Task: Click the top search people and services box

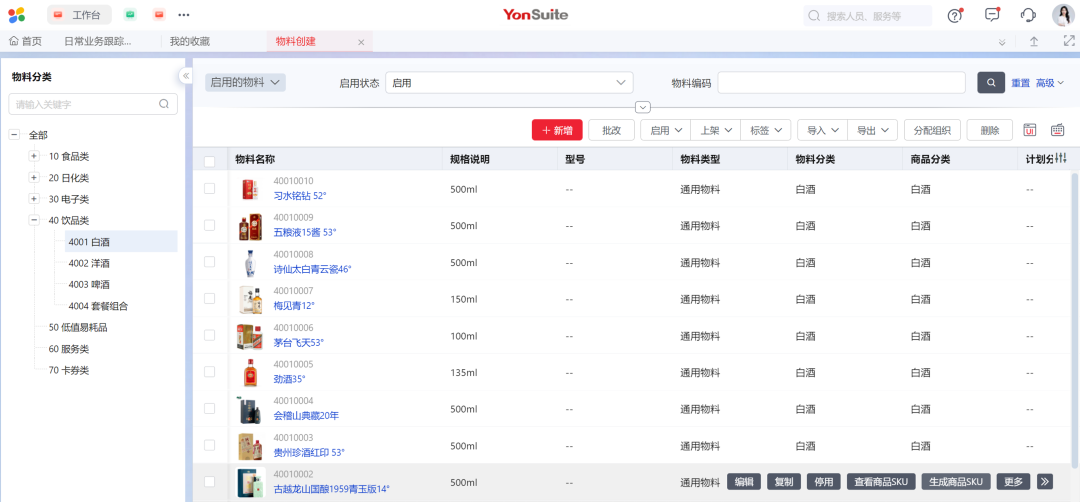Action: pyautogui.click(x=867, y=15)
